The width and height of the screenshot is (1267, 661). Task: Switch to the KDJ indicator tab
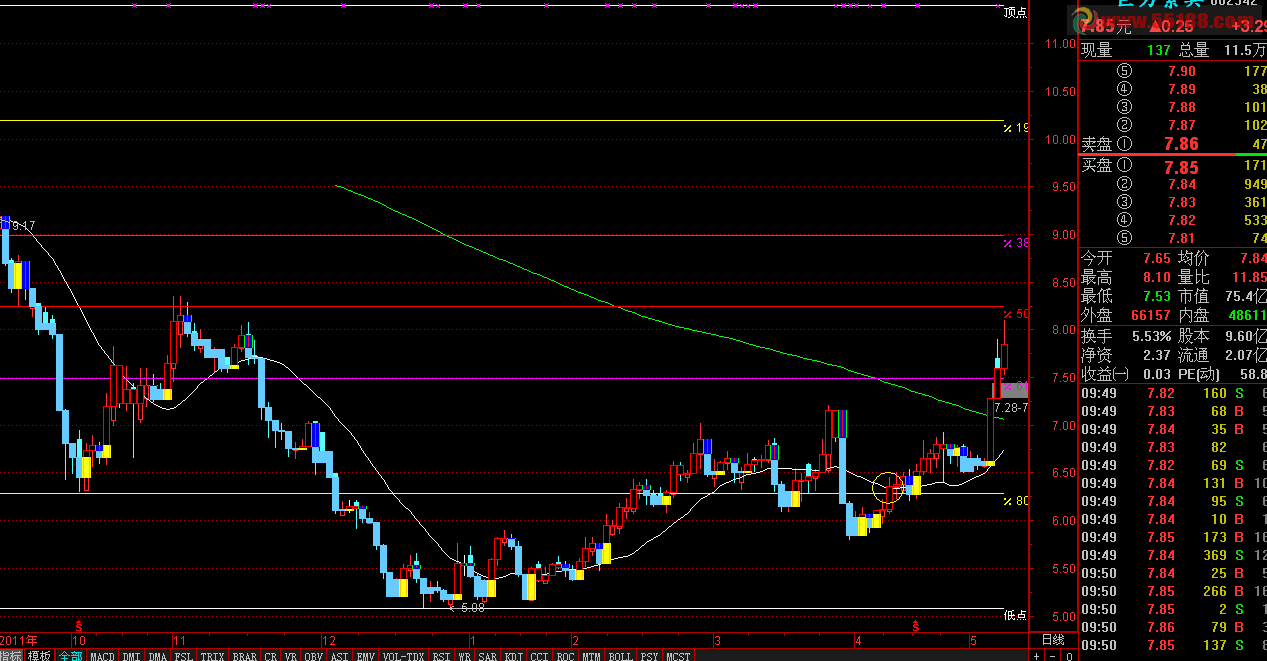tap(513, 656)
